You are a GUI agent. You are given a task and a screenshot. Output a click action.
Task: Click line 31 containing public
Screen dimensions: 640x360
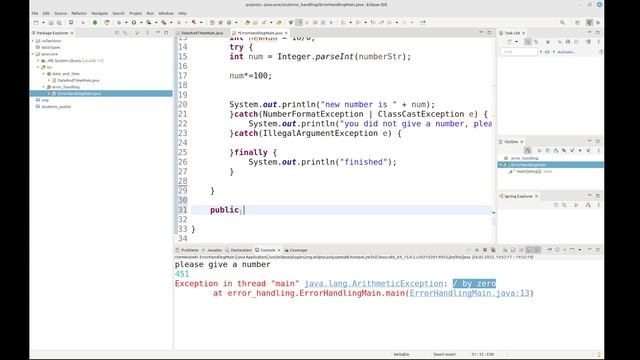pos(341,210)
